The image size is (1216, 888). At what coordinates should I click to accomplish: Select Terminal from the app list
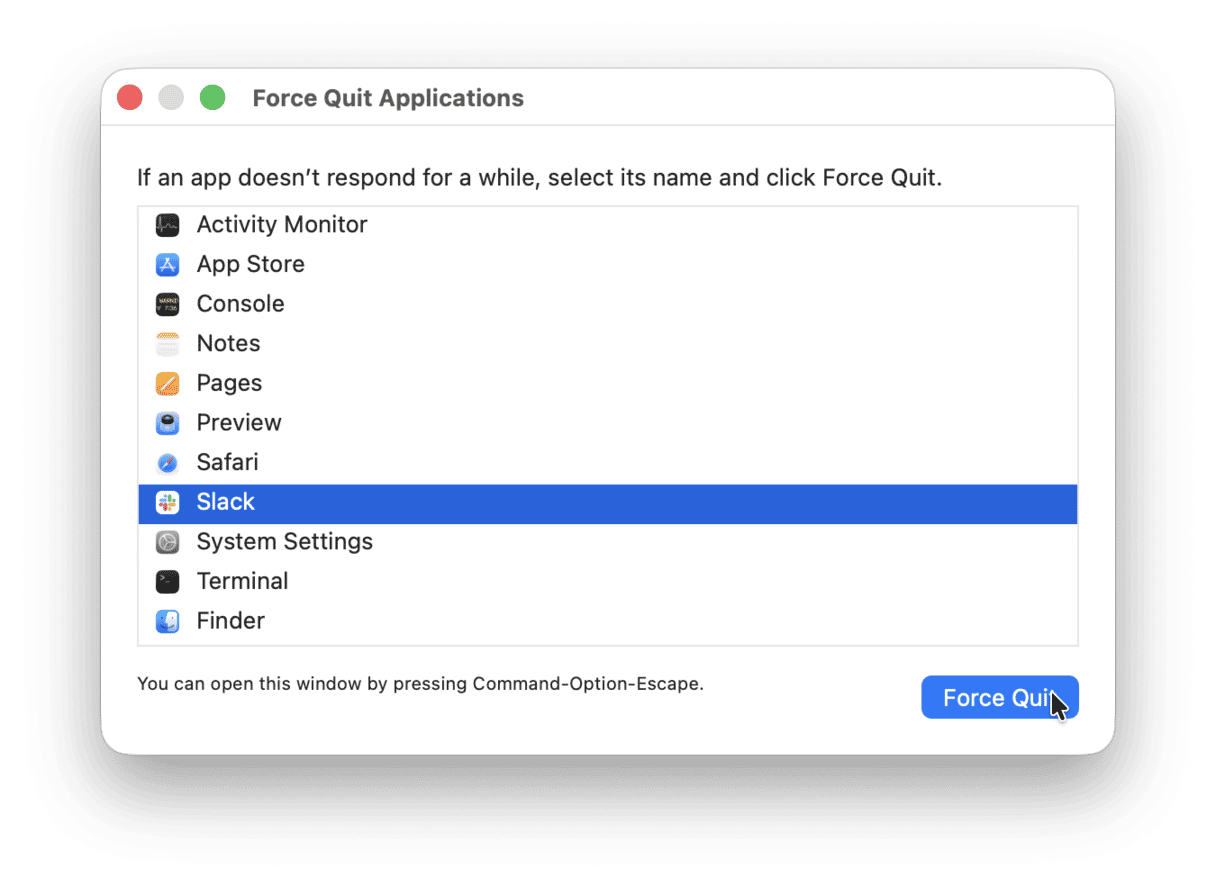[x=242, y=581]
